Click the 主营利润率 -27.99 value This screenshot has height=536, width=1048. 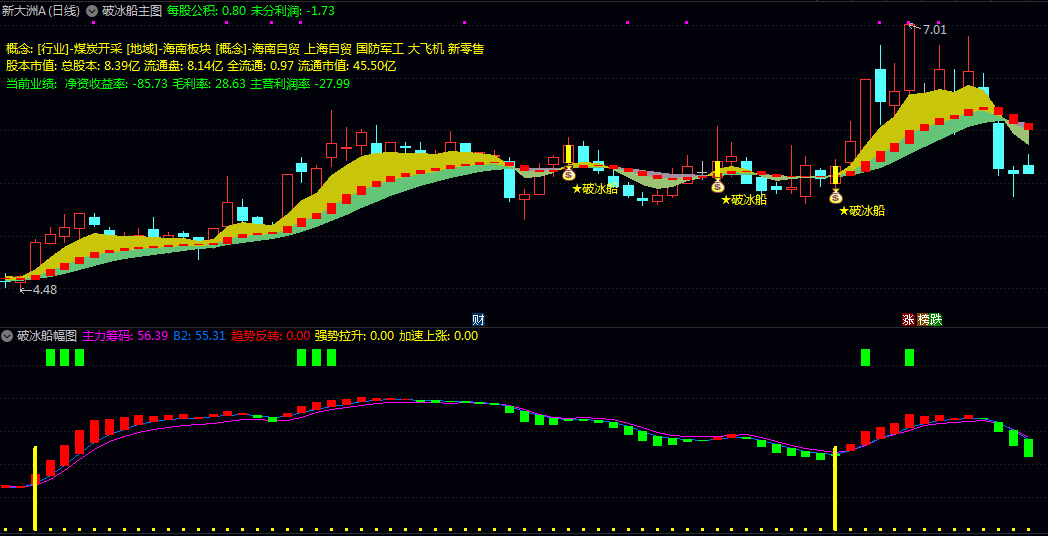pyautogui.click(x=300, y=84)
